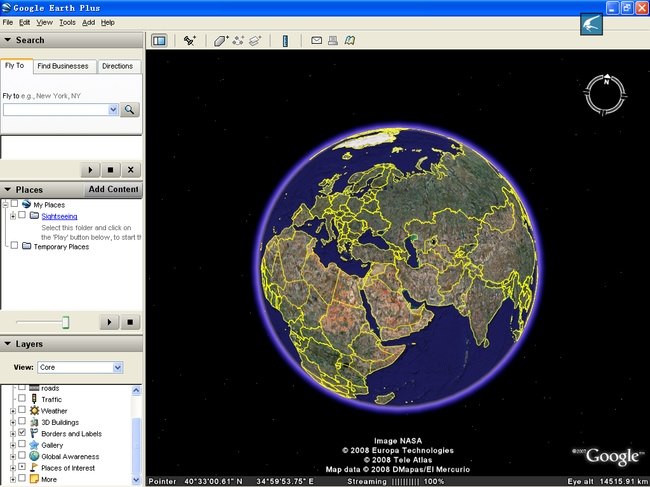Switch to Find Businesses tab
The height and width of the screenshot is (487, 650).
(63, 66)
